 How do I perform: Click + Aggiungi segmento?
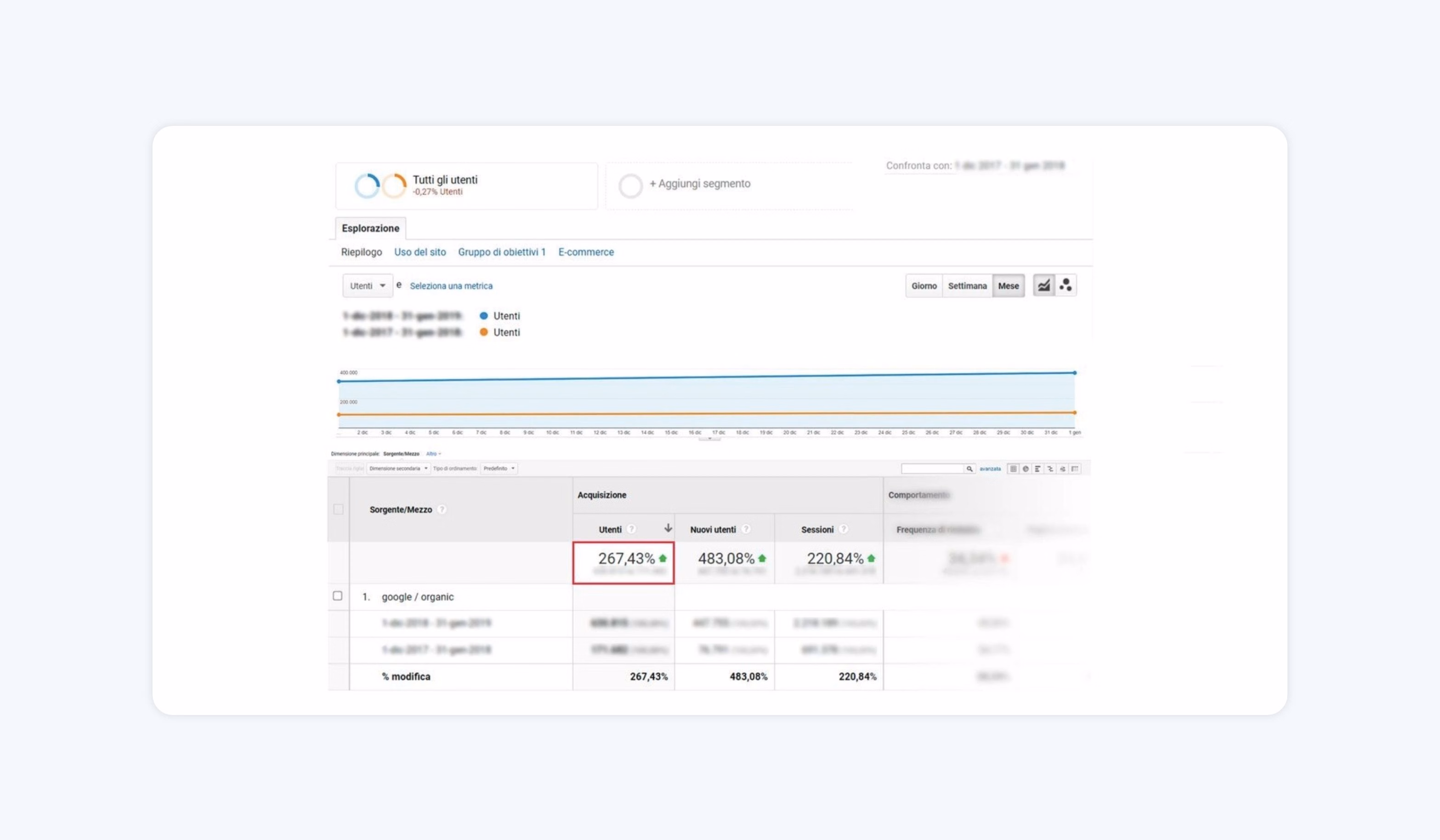699,183
